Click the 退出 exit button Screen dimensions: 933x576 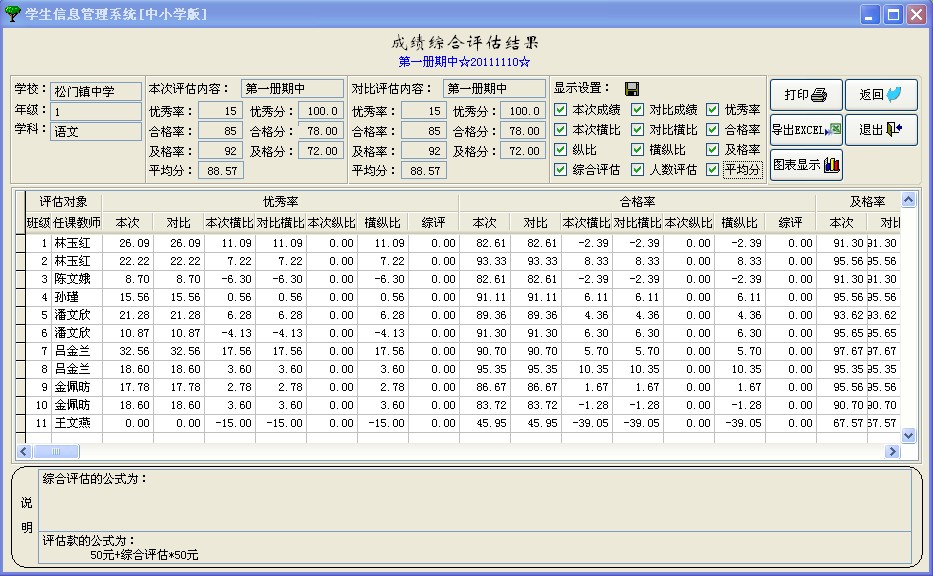click(x=881, y=130)
